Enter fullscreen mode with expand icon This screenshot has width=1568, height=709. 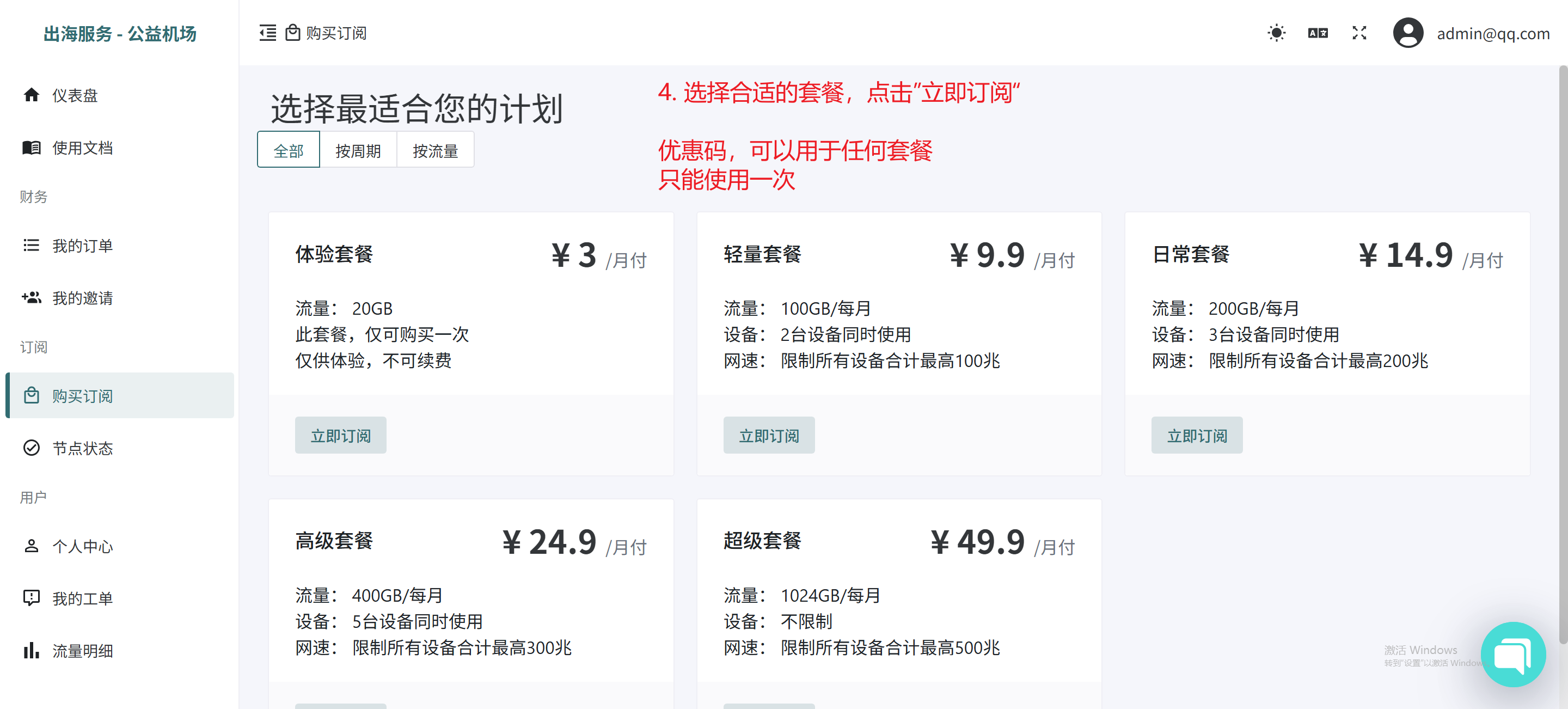pyautogui.click(x=1358, y=33)
